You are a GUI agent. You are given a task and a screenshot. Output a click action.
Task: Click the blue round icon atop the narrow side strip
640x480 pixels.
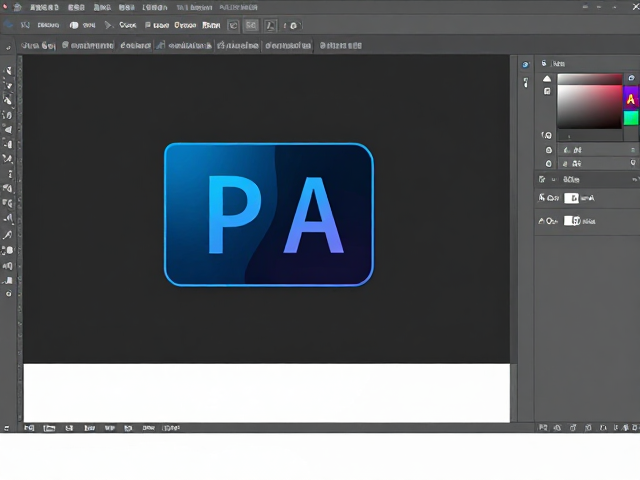coord(526,64)
